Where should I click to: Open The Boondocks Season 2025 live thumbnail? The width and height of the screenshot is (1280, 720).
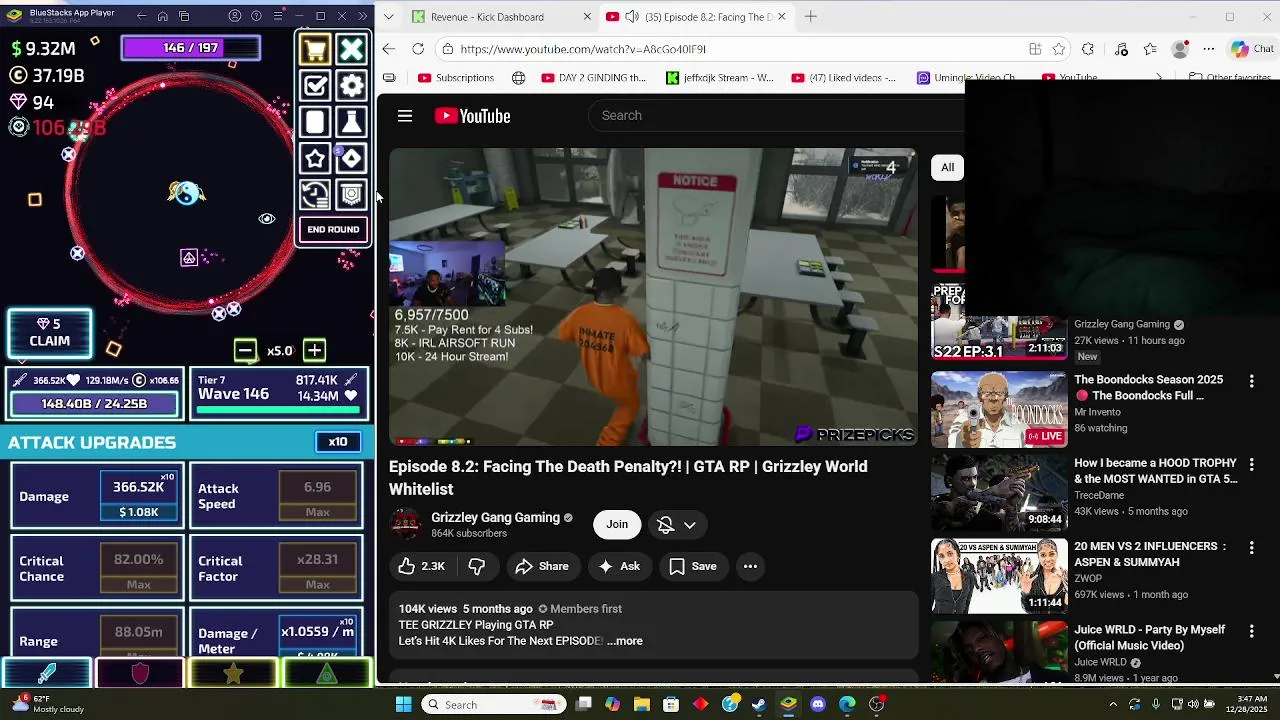coord(999,409)
